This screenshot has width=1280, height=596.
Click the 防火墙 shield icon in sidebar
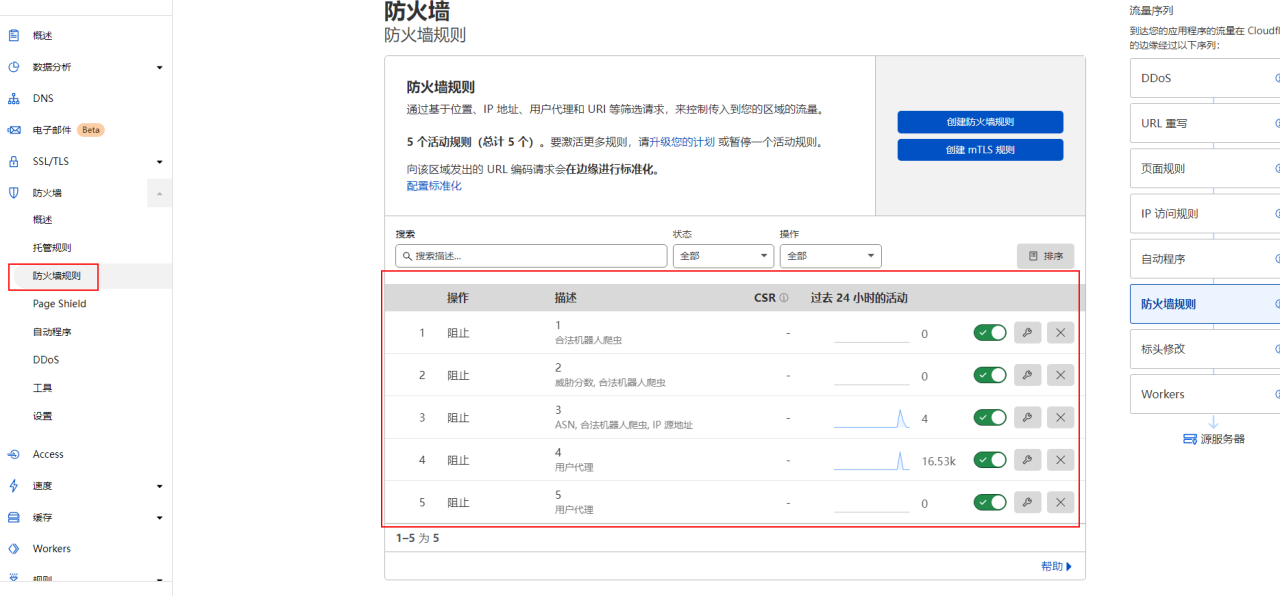click(14, 192)
